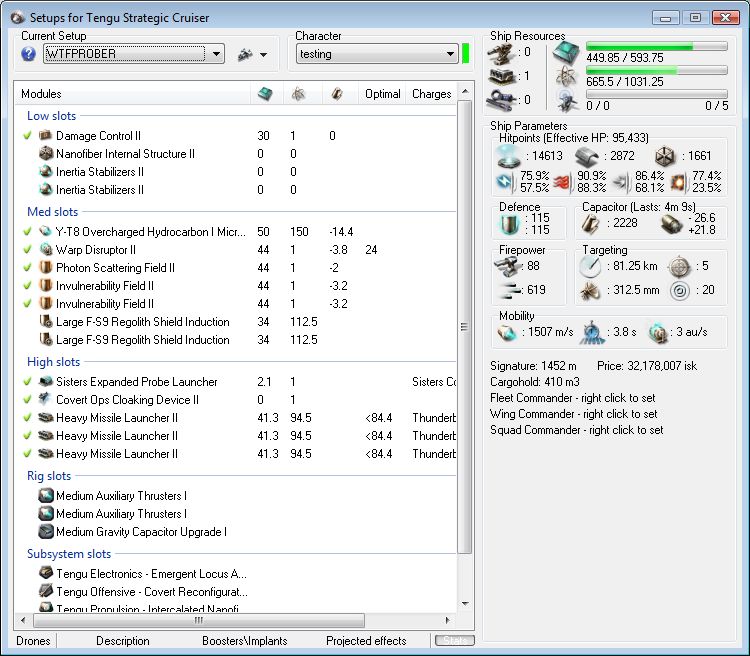The width and height of the screenshot is (750, 656).
Task: Collapse the Rig slots group
Action: pos(49,476)
